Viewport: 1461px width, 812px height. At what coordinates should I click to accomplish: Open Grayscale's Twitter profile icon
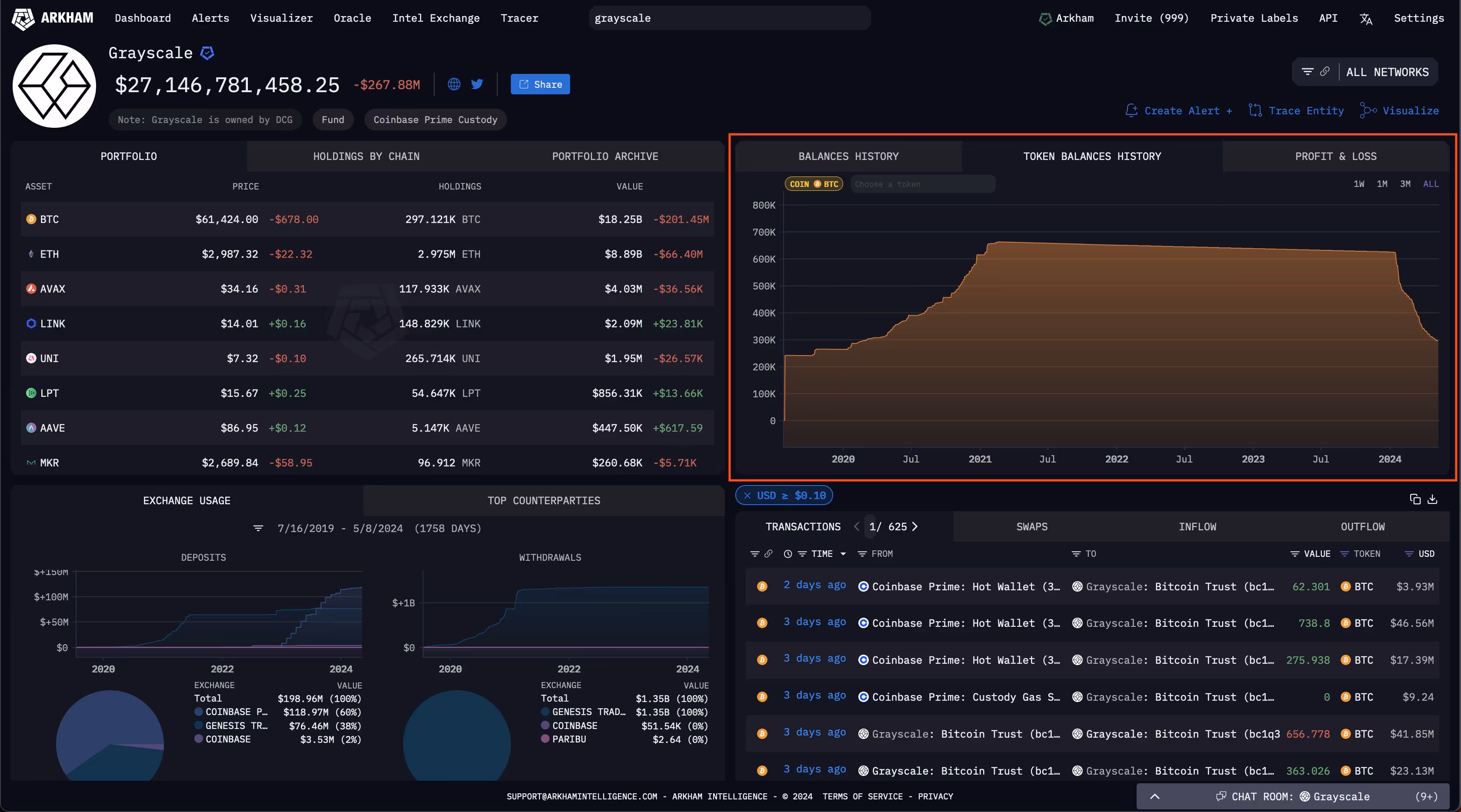477,84
